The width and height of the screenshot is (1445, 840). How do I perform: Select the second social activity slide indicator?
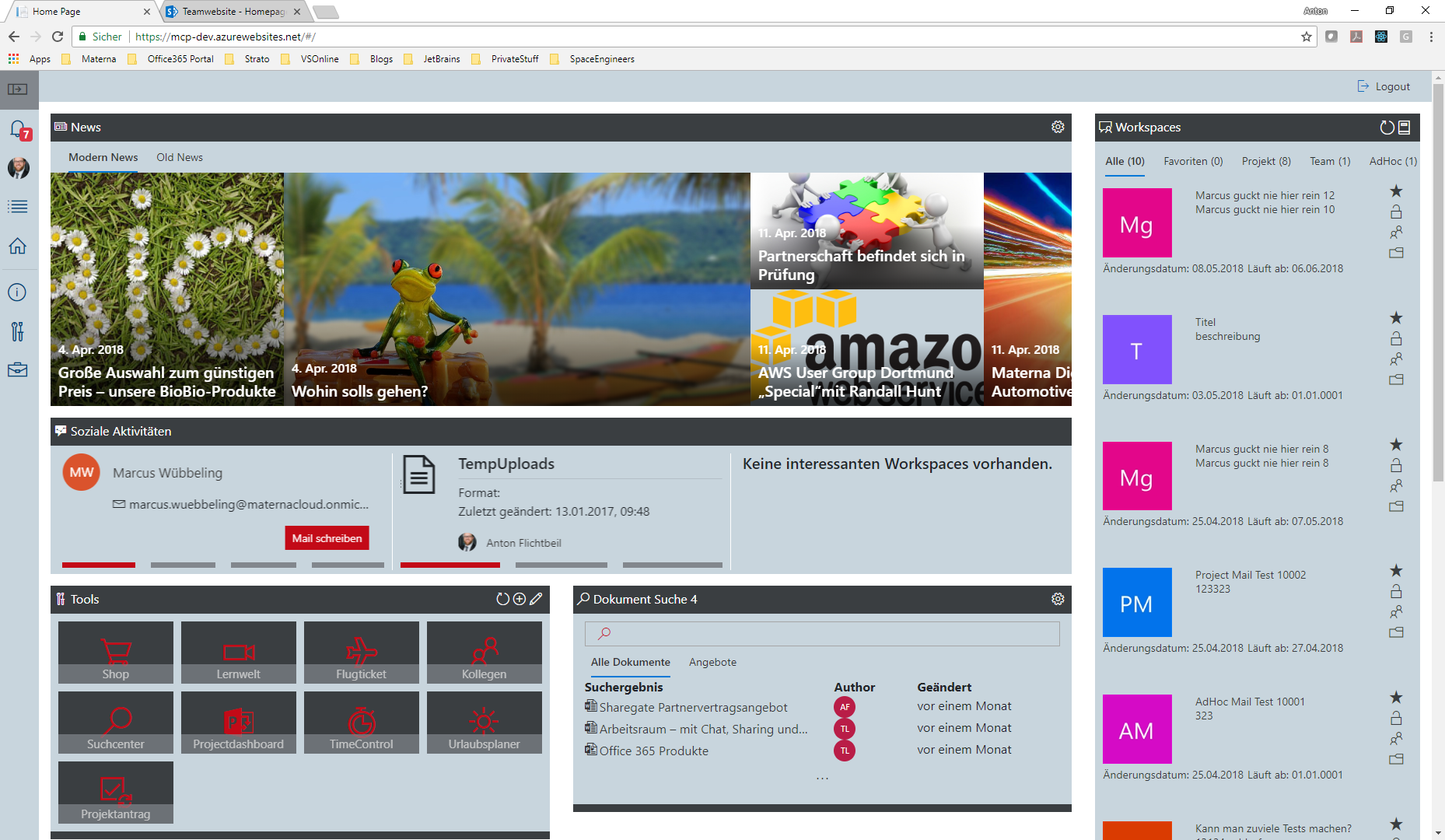[183, 565]
